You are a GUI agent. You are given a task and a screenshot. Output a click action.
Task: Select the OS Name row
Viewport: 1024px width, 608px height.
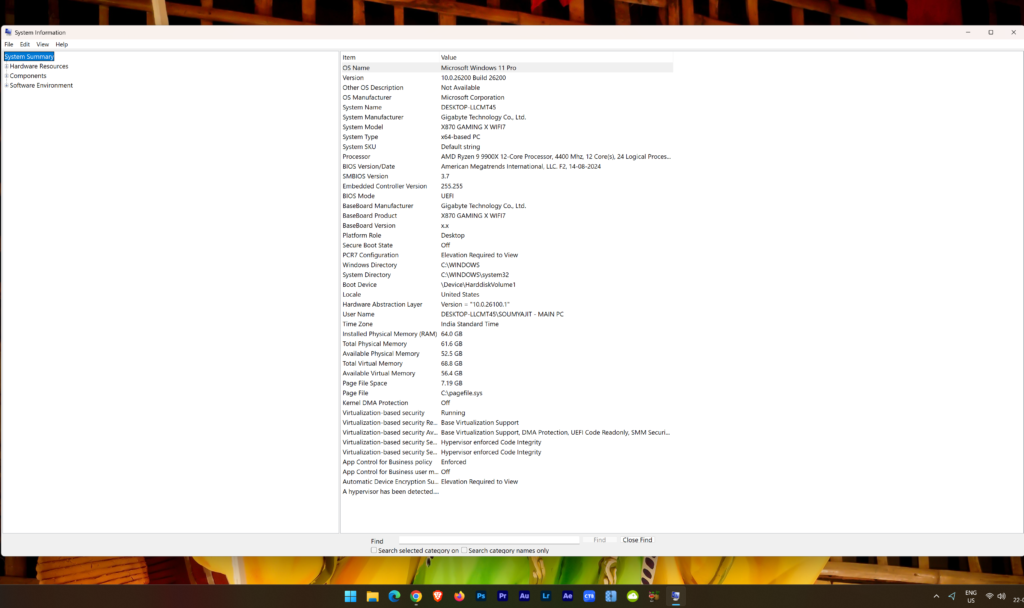click(507, 68)
